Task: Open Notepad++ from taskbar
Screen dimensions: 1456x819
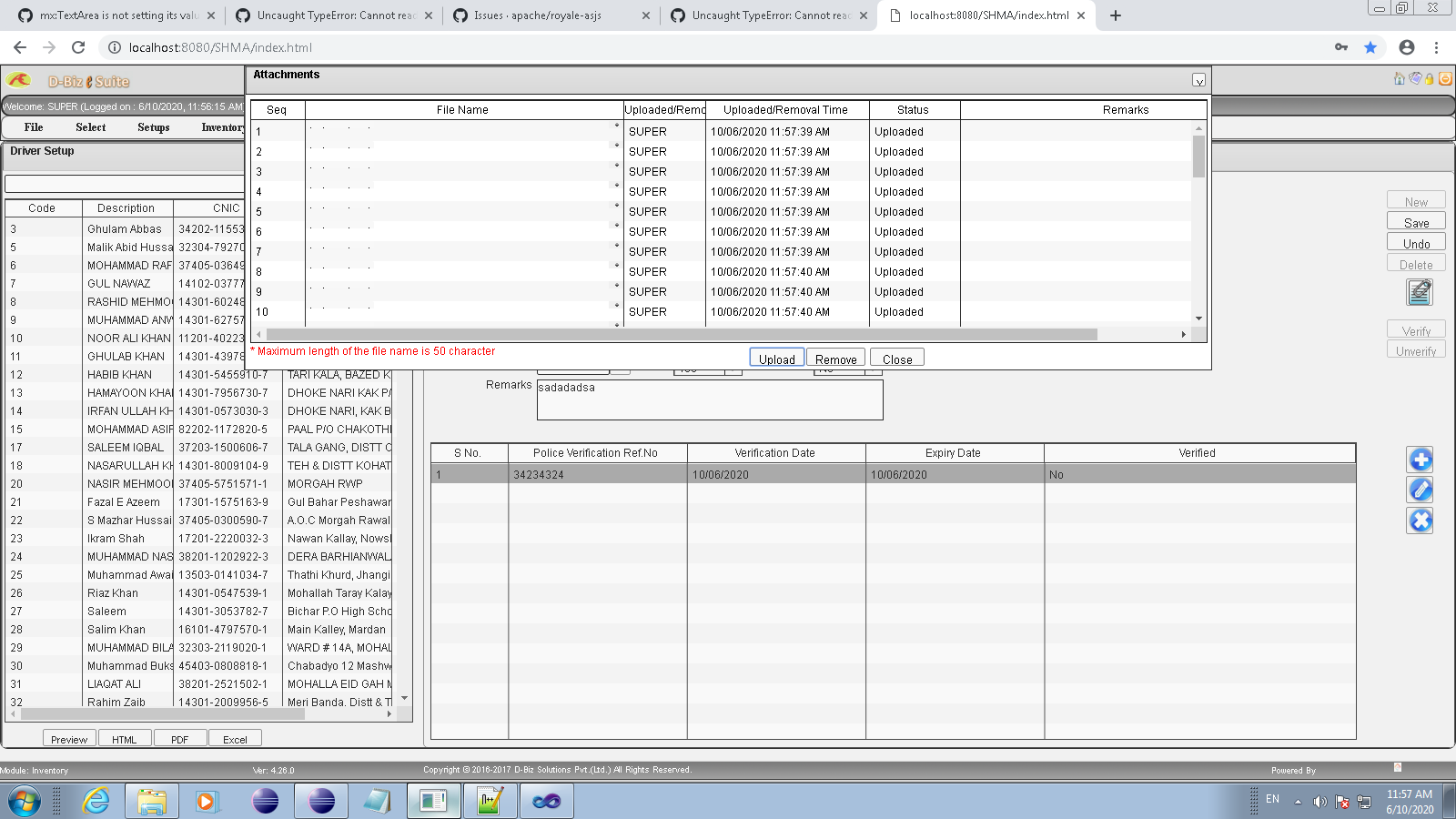Action: [490, 802]
